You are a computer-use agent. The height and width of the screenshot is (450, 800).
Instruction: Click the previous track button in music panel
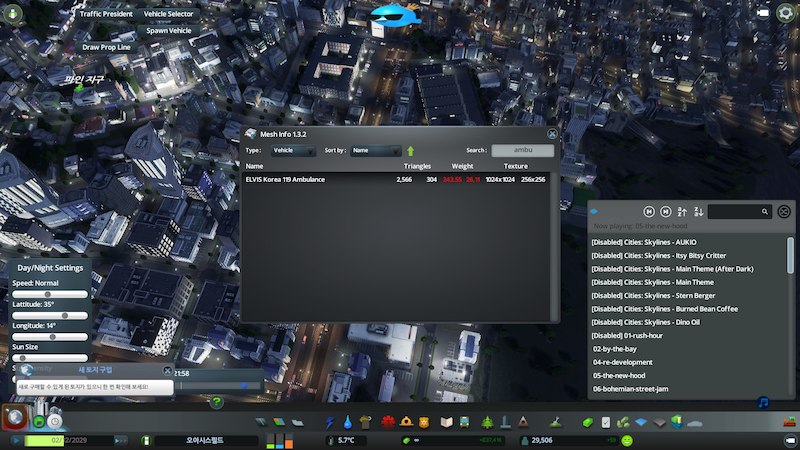pos(649,211)
